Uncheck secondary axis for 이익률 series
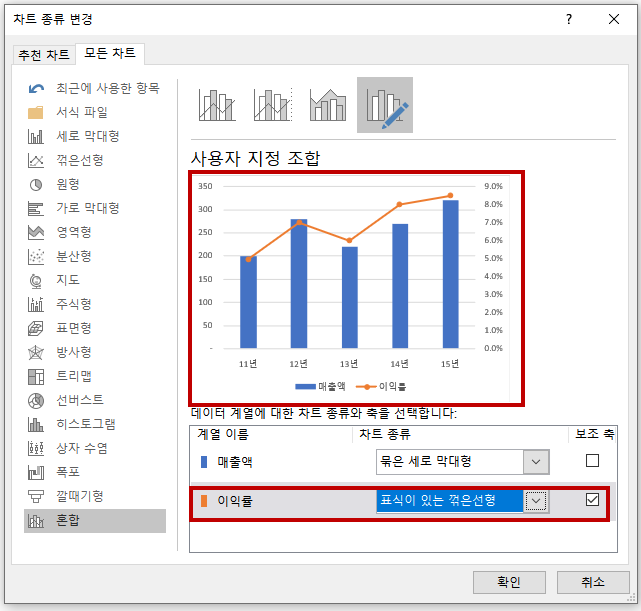 (592, 499)
